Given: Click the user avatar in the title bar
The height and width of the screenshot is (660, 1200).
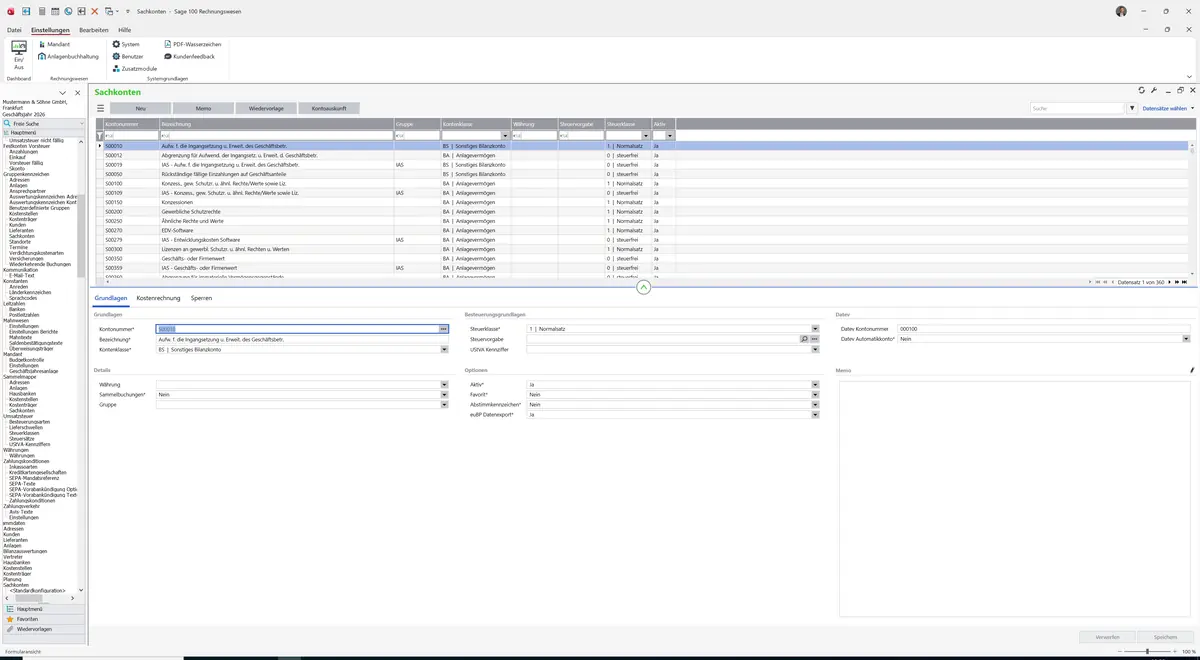Looking at the screenshot, I should click(1121, 11).
